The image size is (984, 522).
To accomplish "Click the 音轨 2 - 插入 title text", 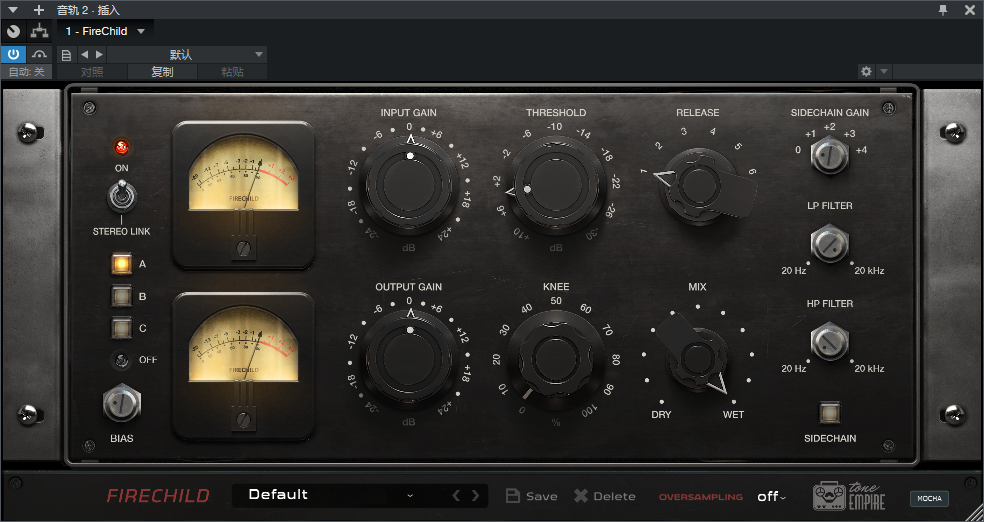I will pyautogui.click(x=88, y=10).
